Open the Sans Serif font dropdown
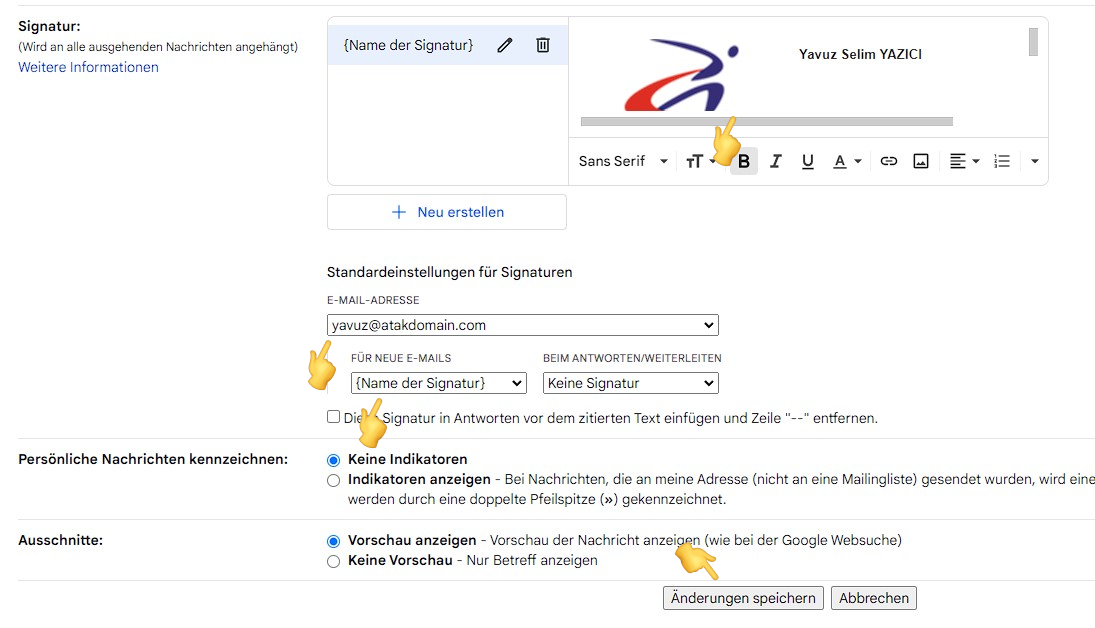This screenshot has width=1095, height=628. [x=621, y=160]
